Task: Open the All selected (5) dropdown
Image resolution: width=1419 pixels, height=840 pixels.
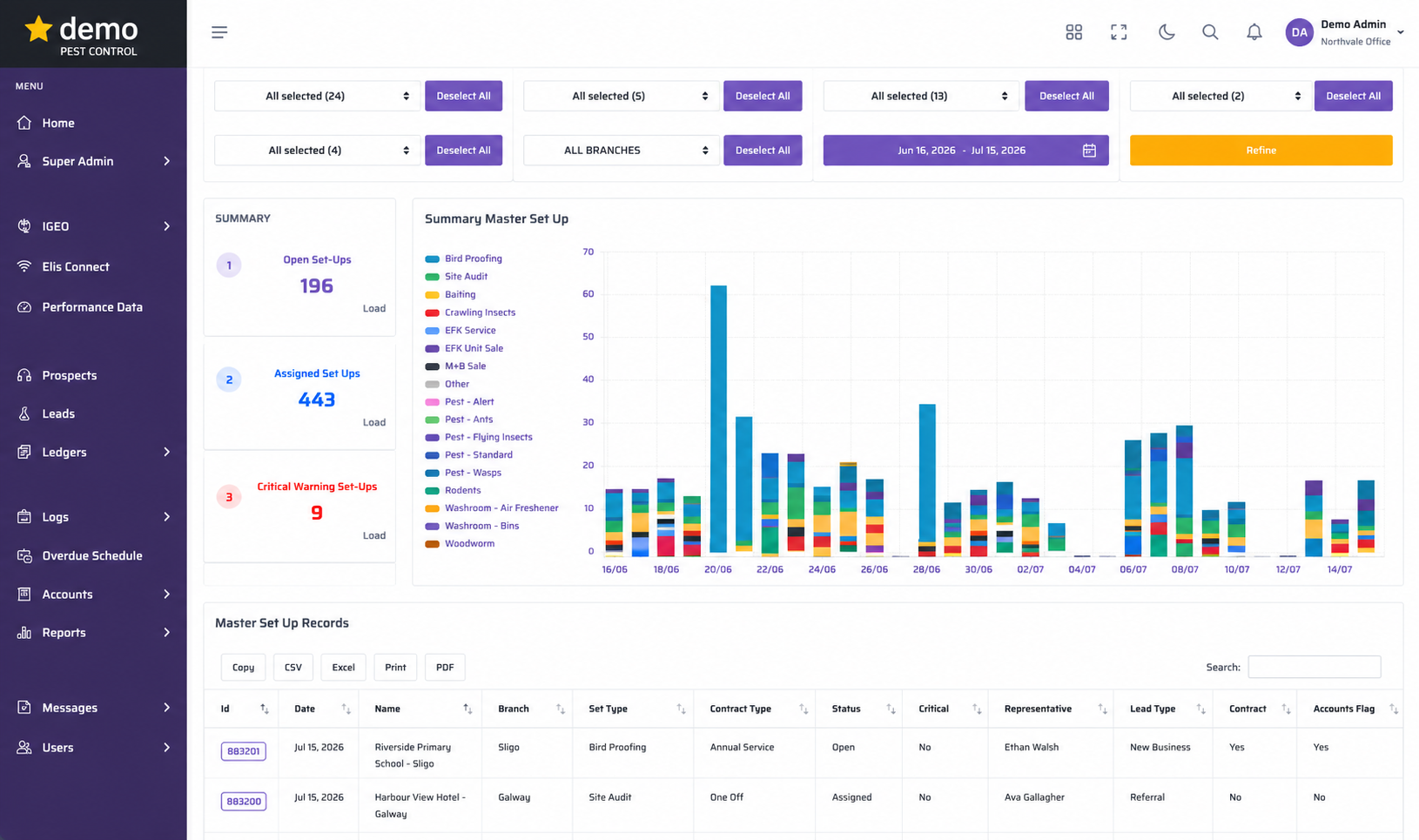Action: (622, 96)
